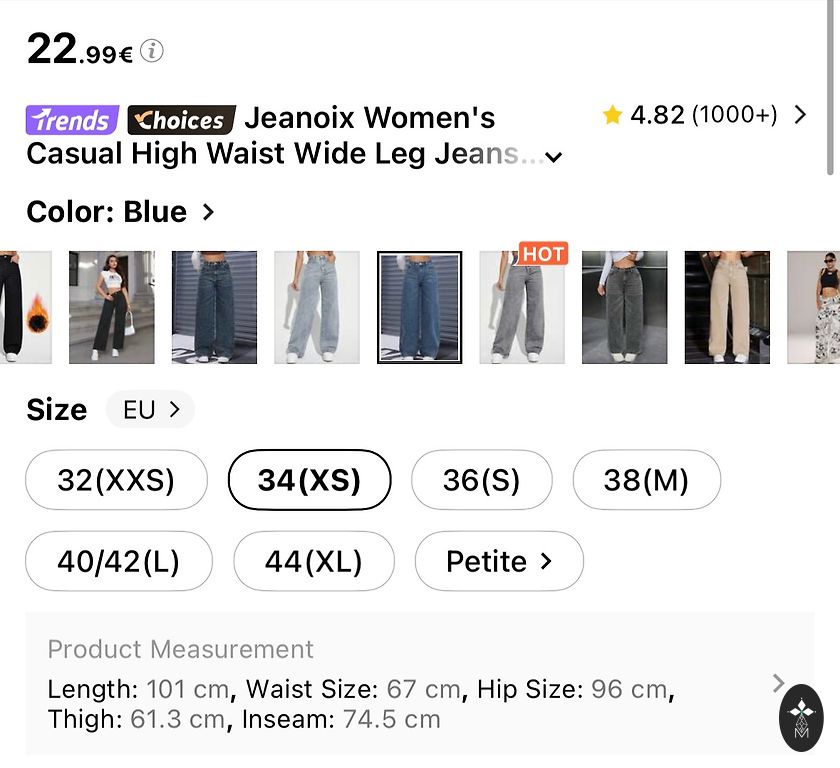Pick size 44(XL)
This screenshot has height=768, width=840.
[313, 561]
